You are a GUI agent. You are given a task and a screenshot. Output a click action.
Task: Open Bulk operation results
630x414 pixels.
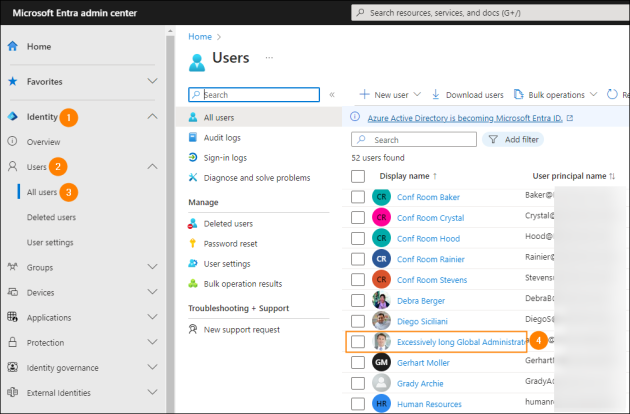coord(243,284)
